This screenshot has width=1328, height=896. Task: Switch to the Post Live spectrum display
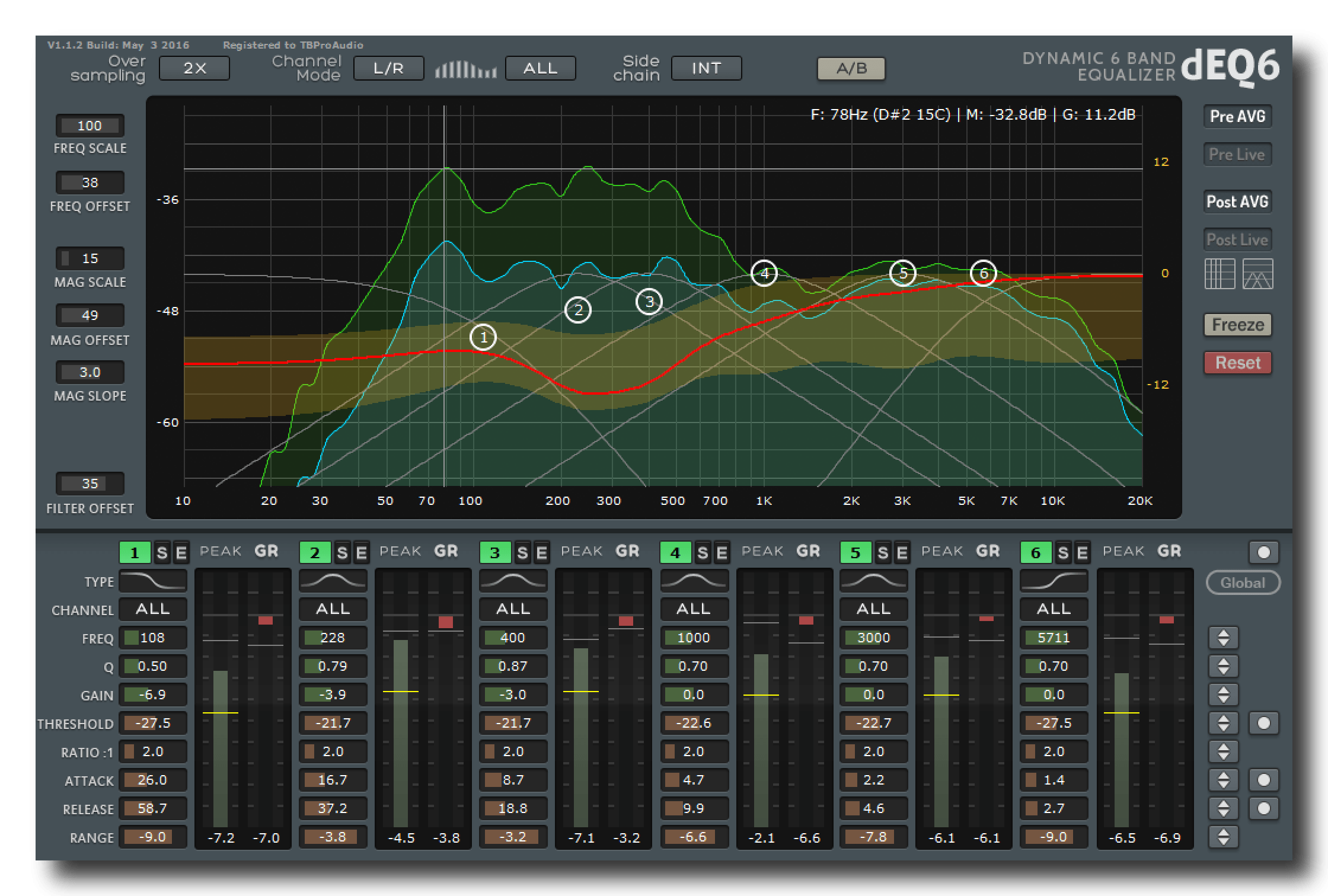click(x=1237, y=240)
